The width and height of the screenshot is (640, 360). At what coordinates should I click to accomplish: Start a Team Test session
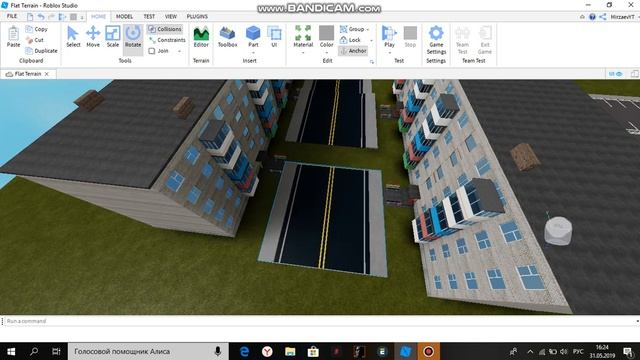pyautogui.click(x=462, y=40)
